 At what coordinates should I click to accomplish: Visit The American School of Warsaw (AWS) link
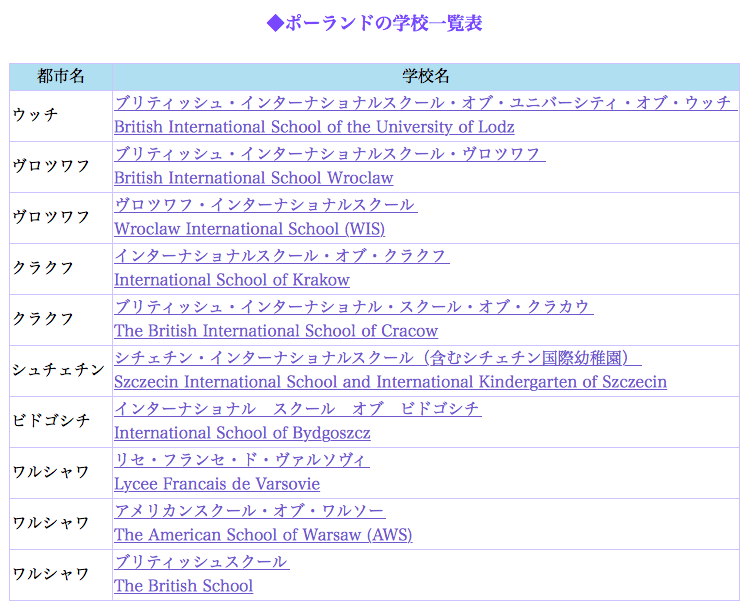(263, 535)
